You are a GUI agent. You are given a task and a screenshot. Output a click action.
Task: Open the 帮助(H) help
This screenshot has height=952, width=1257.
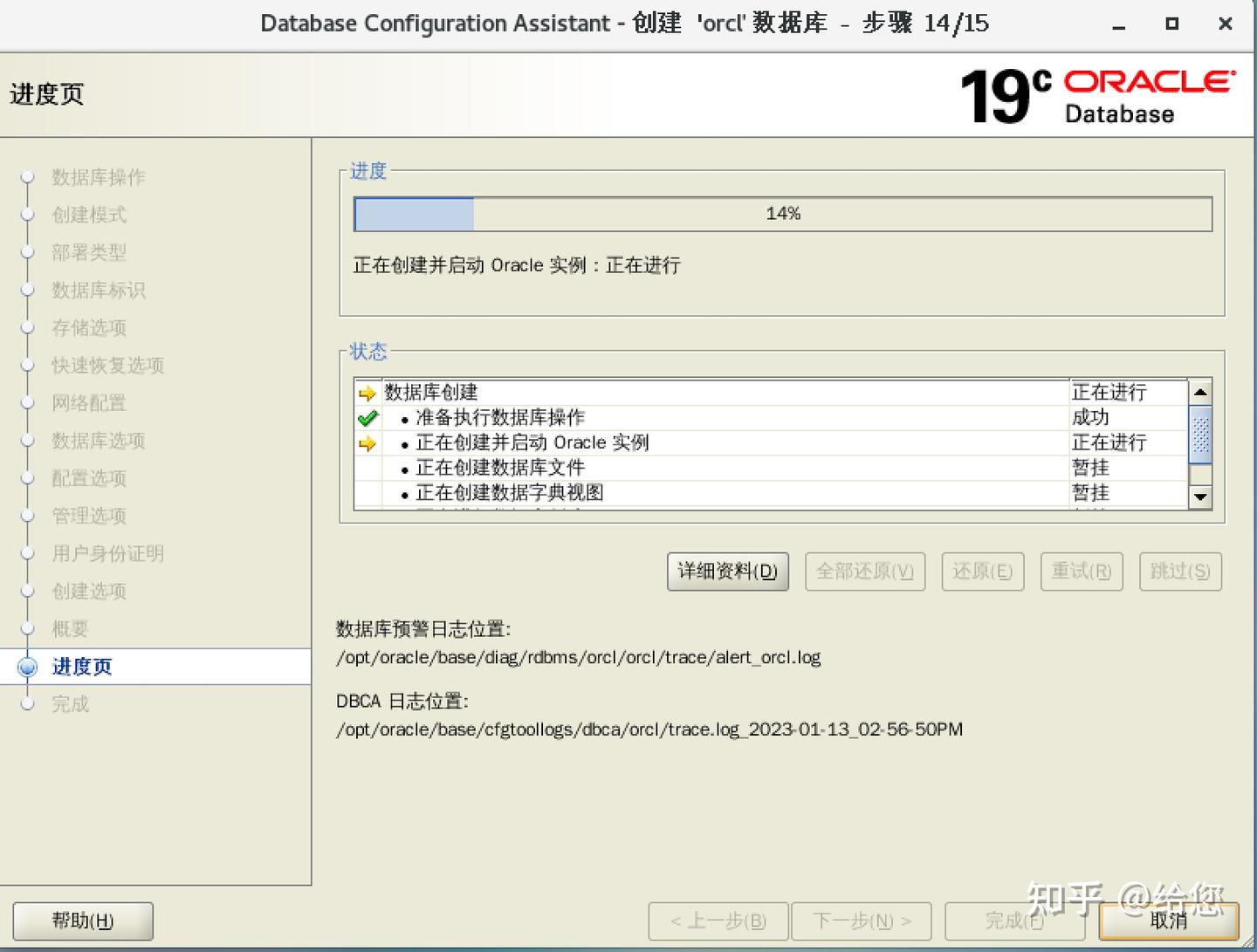point(82,921)
